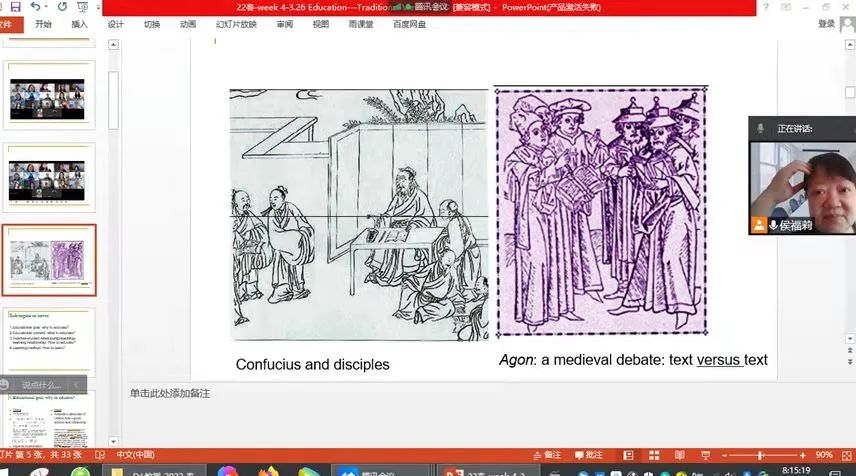Switch to Slide Sorter view icon

pyautogui.click(x=653, y=454)
